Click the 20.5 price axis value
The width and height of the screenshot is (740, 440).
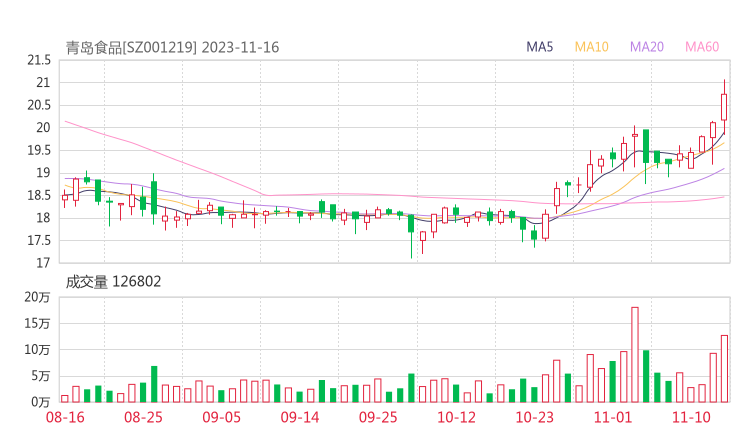click(39, 105)
